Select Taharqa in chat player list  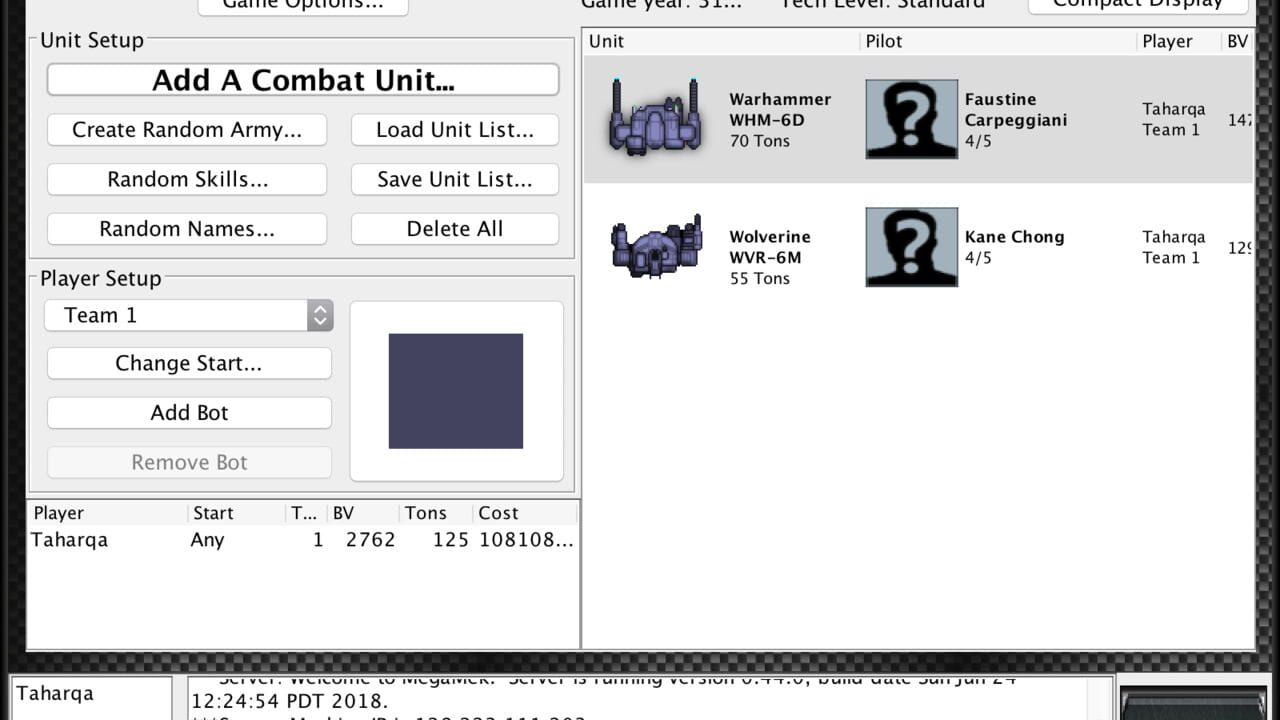tap(55, 693)
